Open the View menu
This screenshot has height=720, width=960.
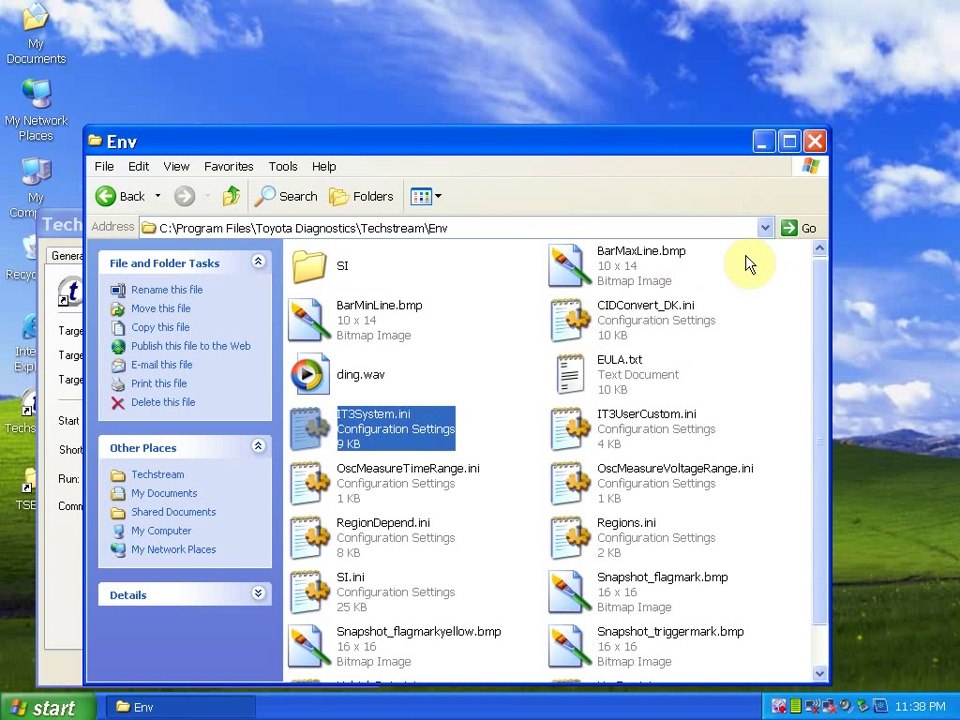tap(176, 167)
